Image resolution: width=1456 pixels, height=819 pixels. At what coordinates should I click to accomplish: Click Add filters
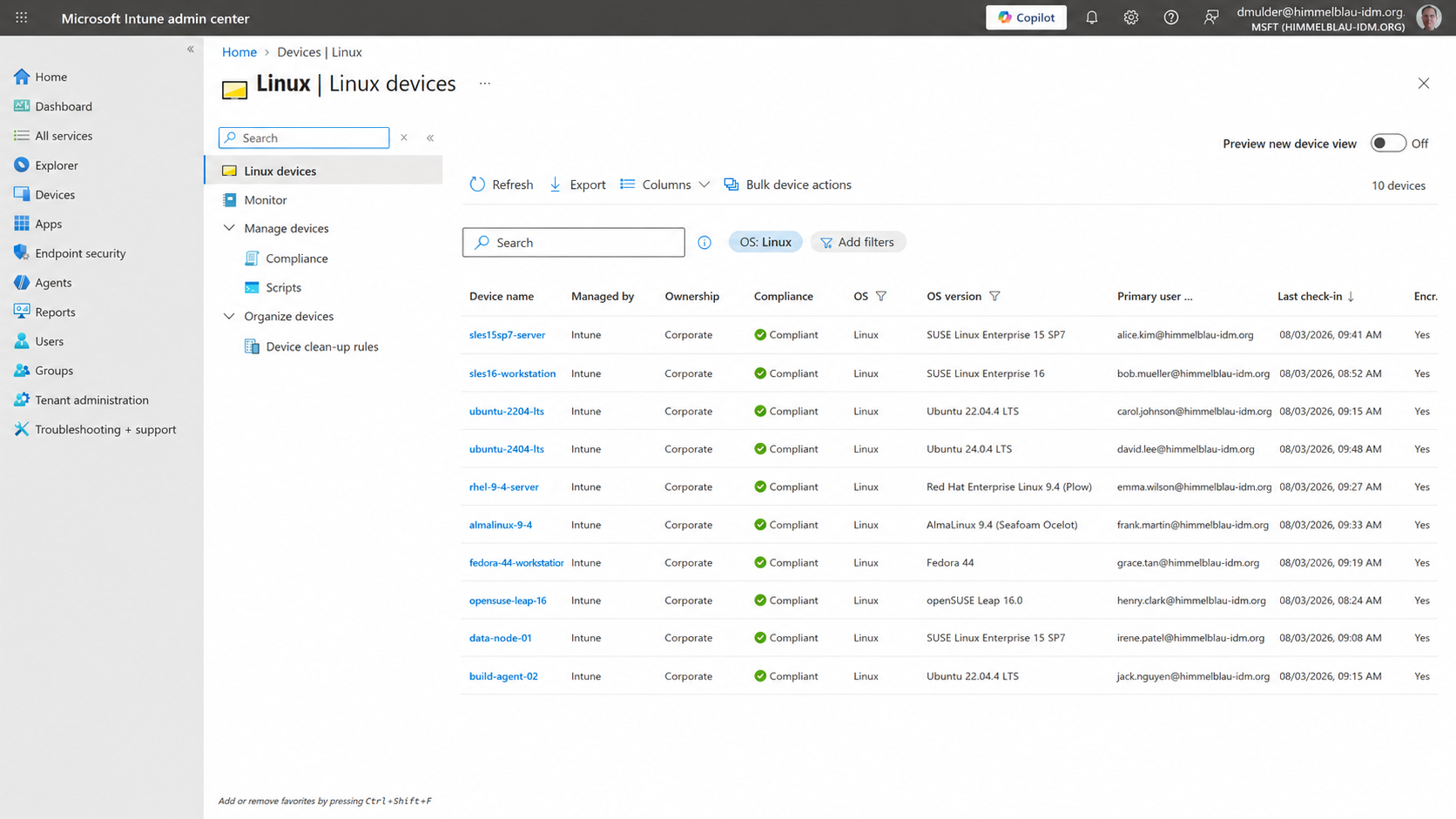coord(859,242)
